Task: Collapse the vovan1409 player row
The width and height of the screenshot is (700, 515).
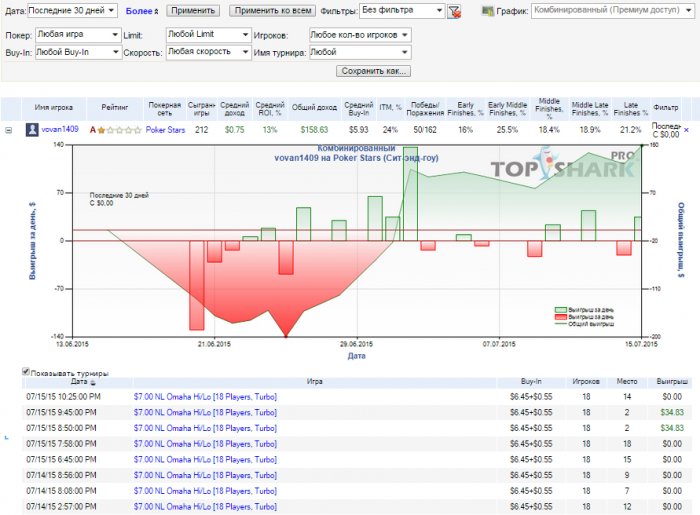Action: point(10,130)
